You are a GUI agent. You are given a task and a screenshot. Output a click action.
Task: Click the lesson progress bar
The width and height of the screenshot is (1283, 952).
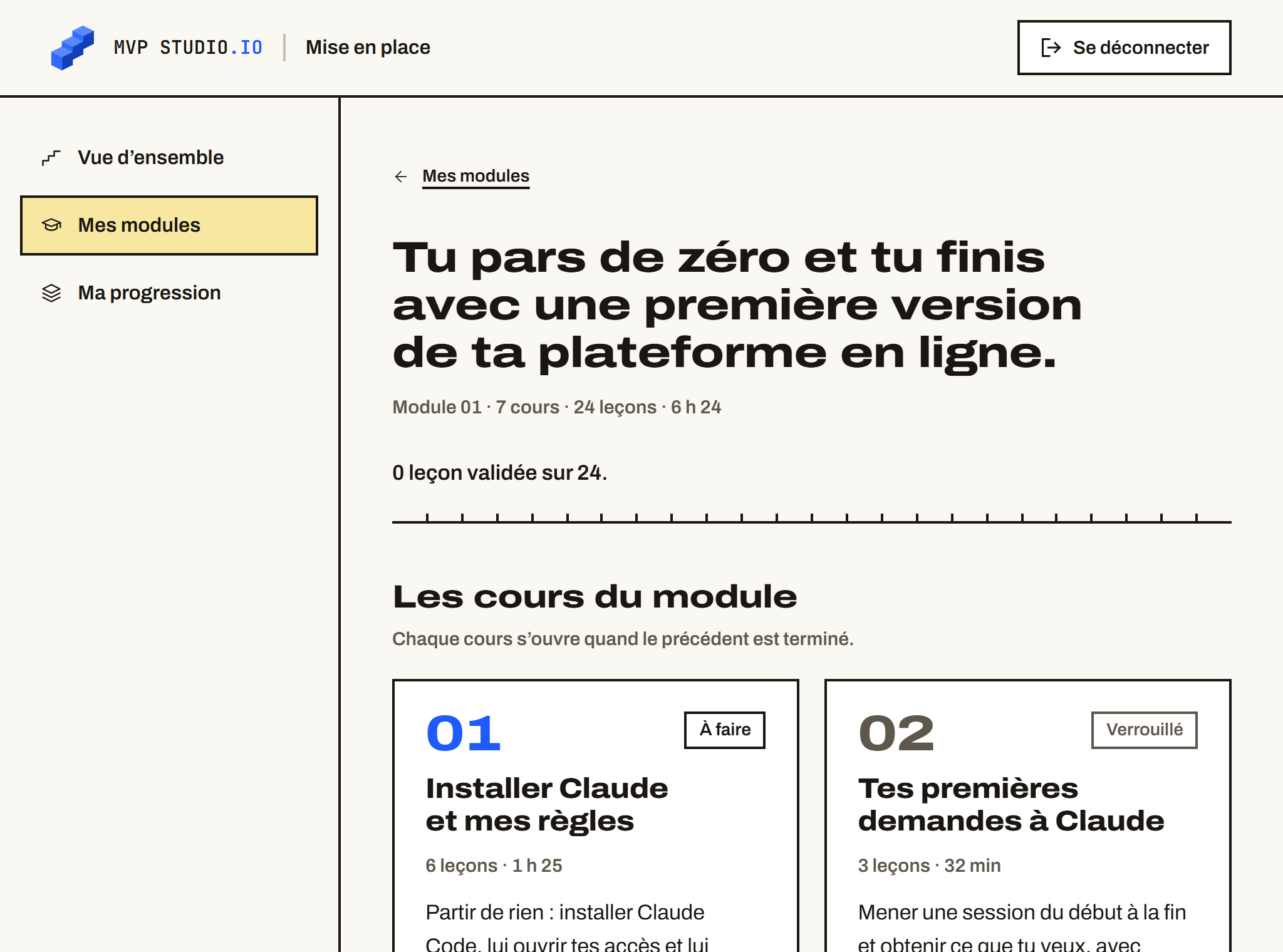tap(811, 518)
